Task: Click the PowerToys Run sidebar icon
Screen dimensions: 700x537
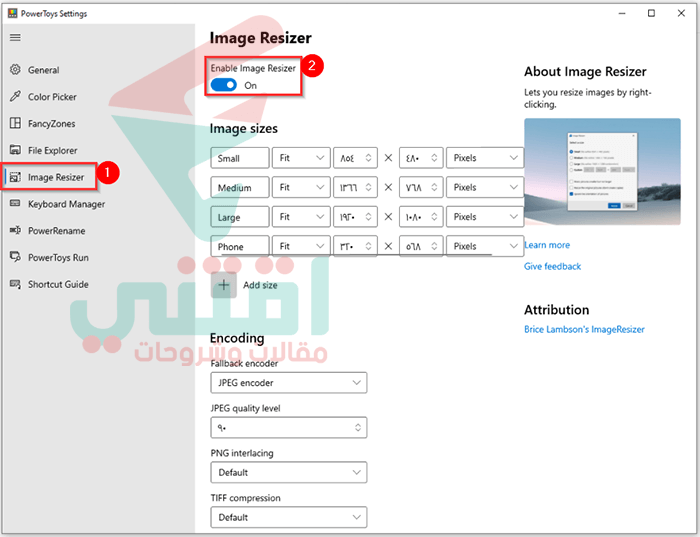Action: point(15,257)
